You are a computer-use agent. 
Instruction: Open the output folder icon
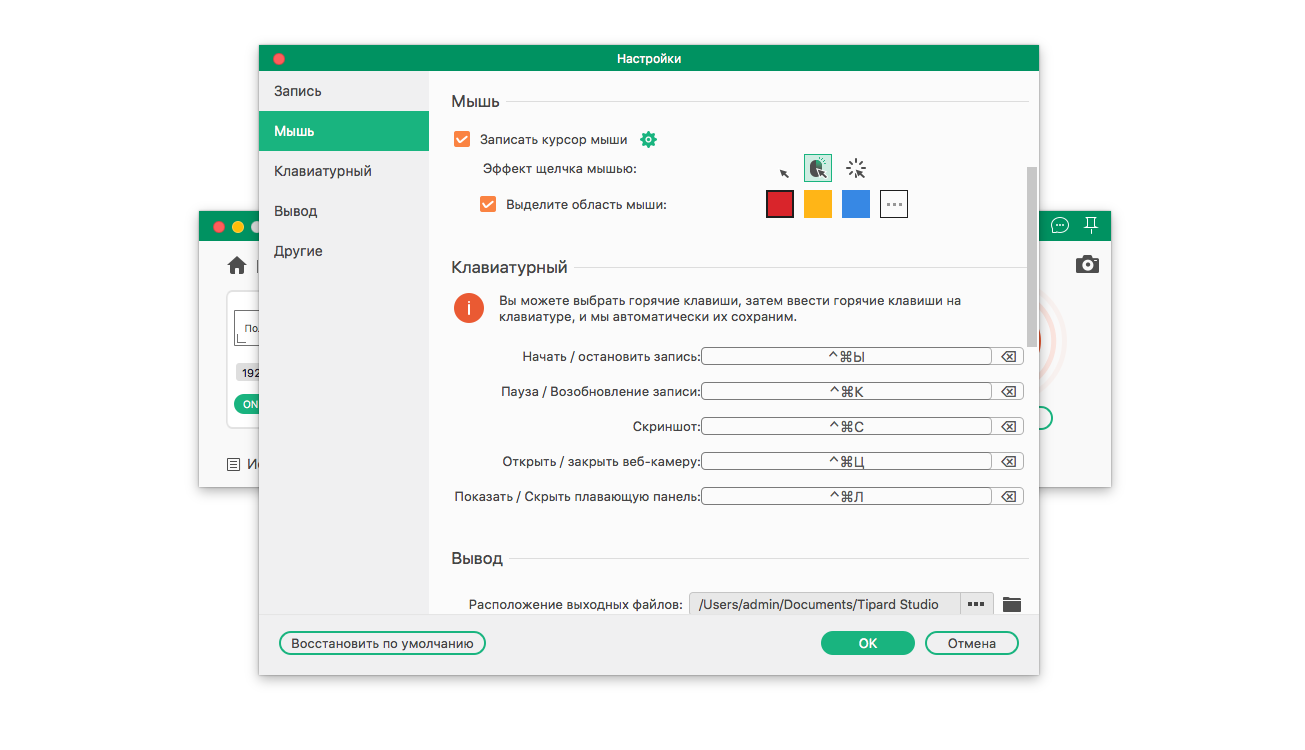point(1012,604)
